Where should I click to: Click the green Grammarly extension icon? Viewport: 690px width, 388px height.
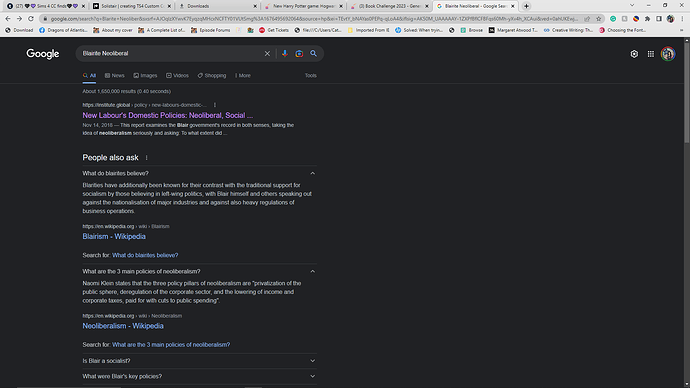[613, 19]
